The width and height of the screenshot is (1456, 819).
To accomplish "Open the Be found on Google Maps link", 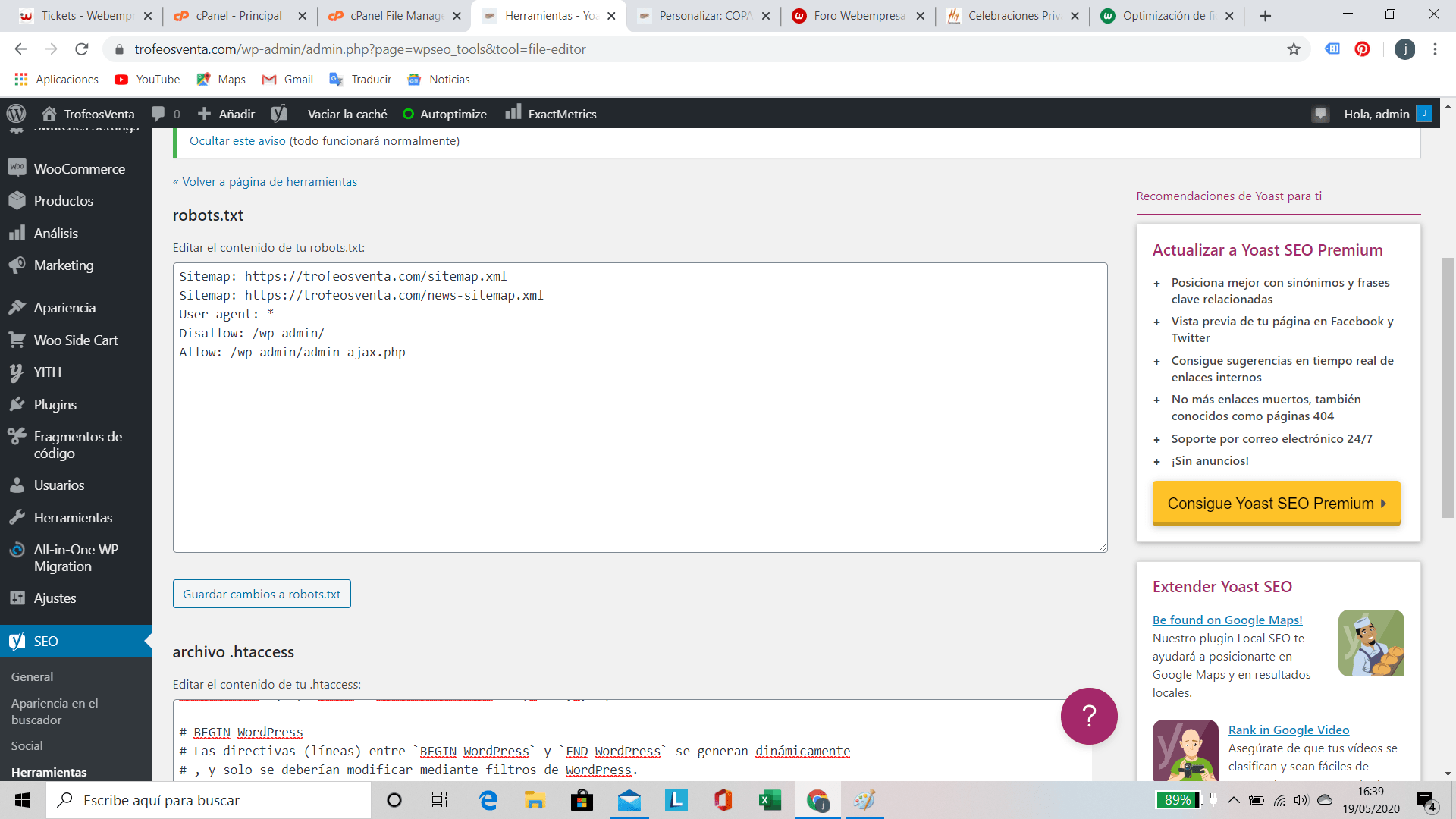I will tap(1227, 620).
